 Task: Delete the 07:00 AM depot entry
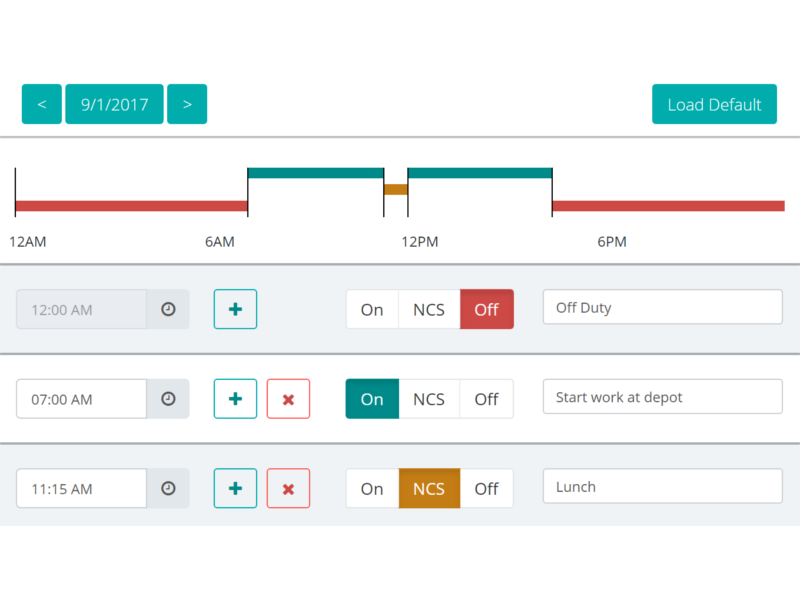(288, 399)
